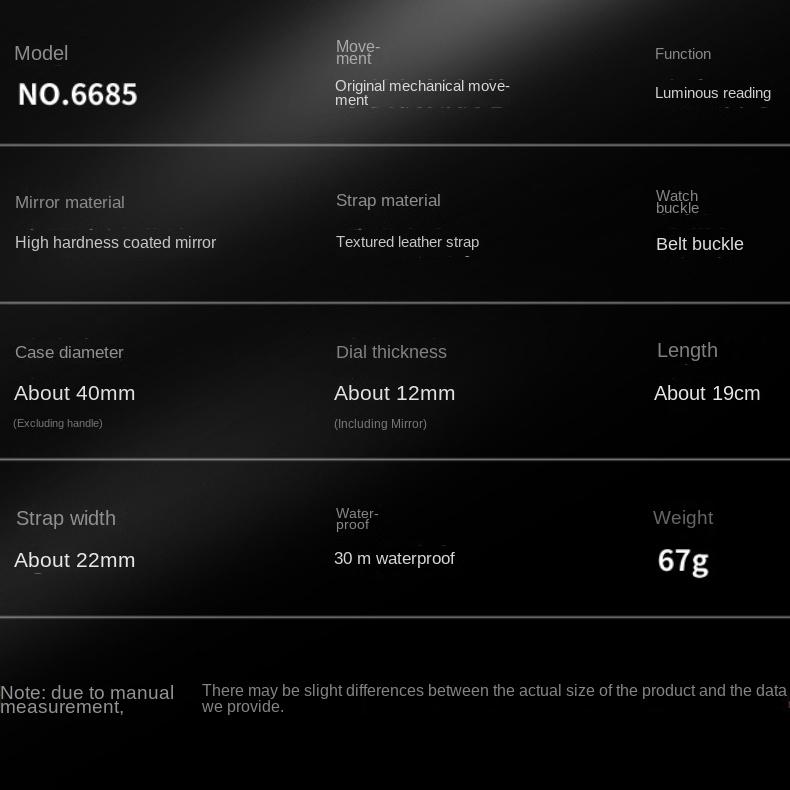790x790 pixels.
Task: Click the Belt buckle value
Action: [x=699, y=244]
